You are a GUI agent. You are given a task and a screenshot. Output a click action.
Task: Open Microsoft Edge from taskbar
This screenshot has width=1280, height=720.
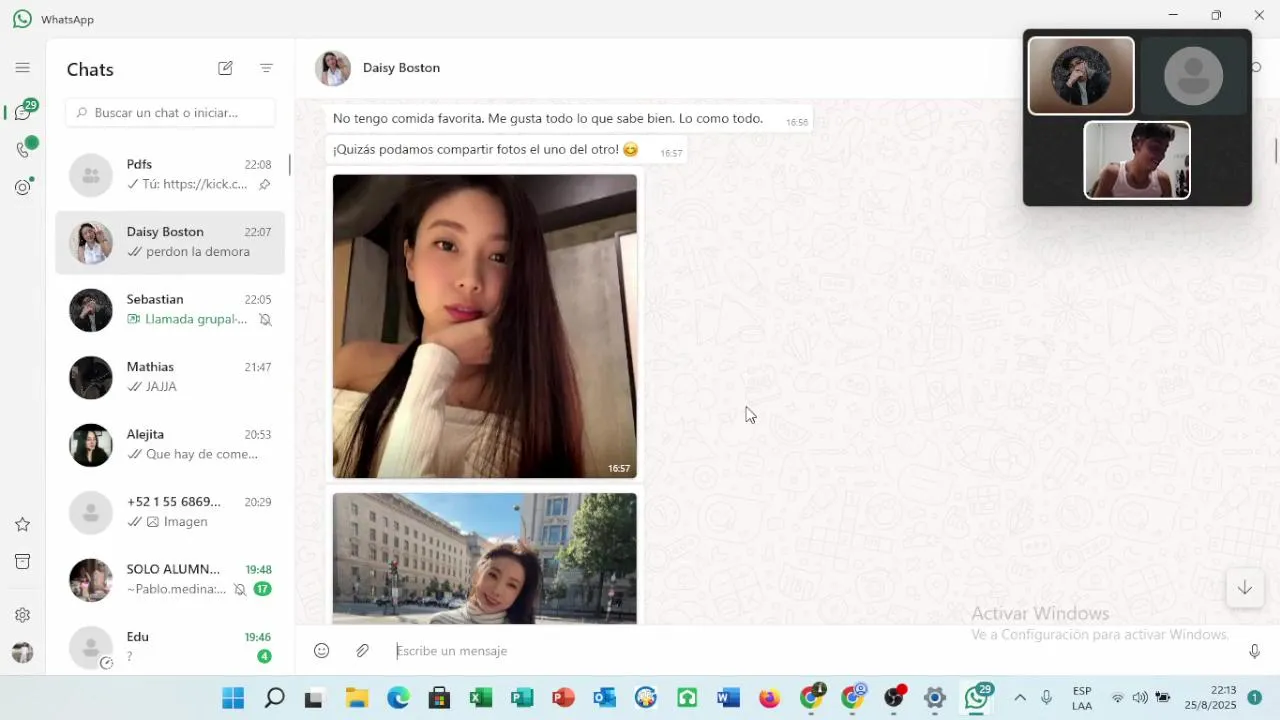[398, 698]
